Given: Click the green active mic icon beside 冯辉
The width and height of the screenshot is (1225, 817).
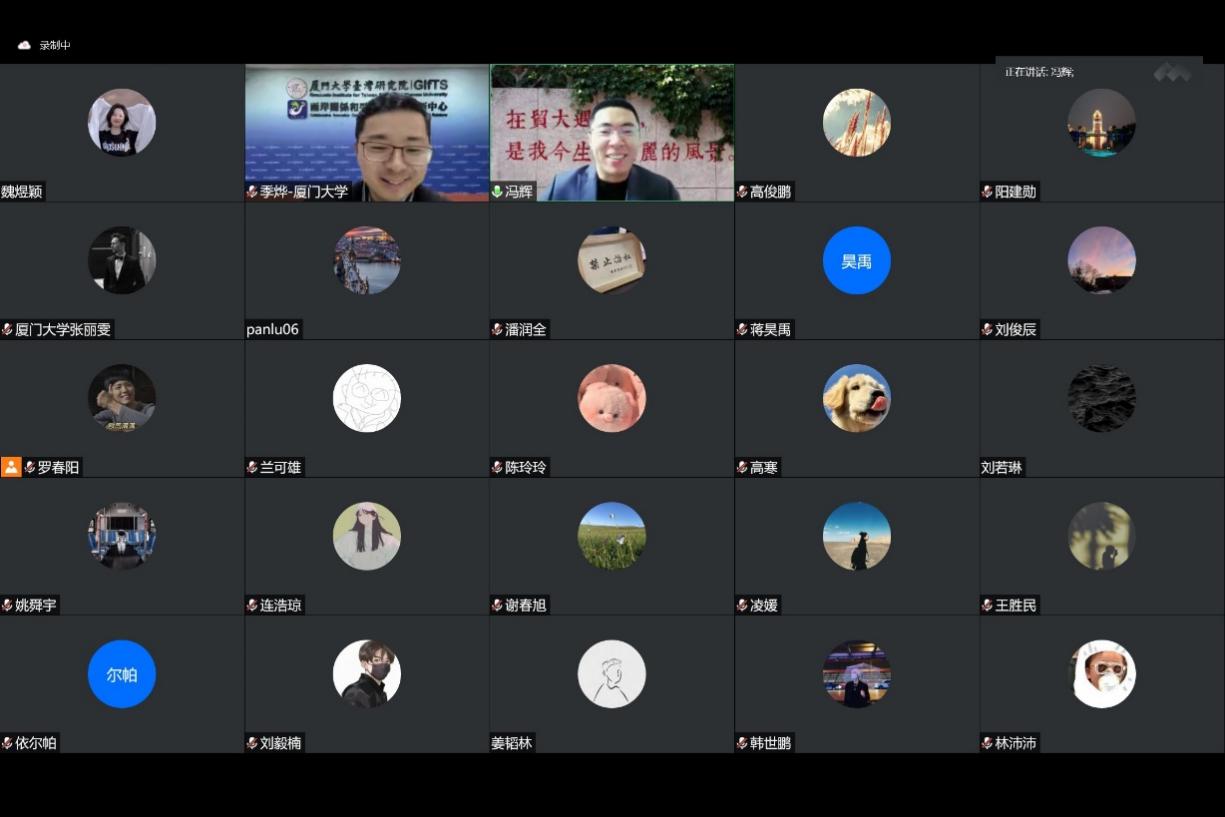Looking at the screenshot, I should coord(497,192).
